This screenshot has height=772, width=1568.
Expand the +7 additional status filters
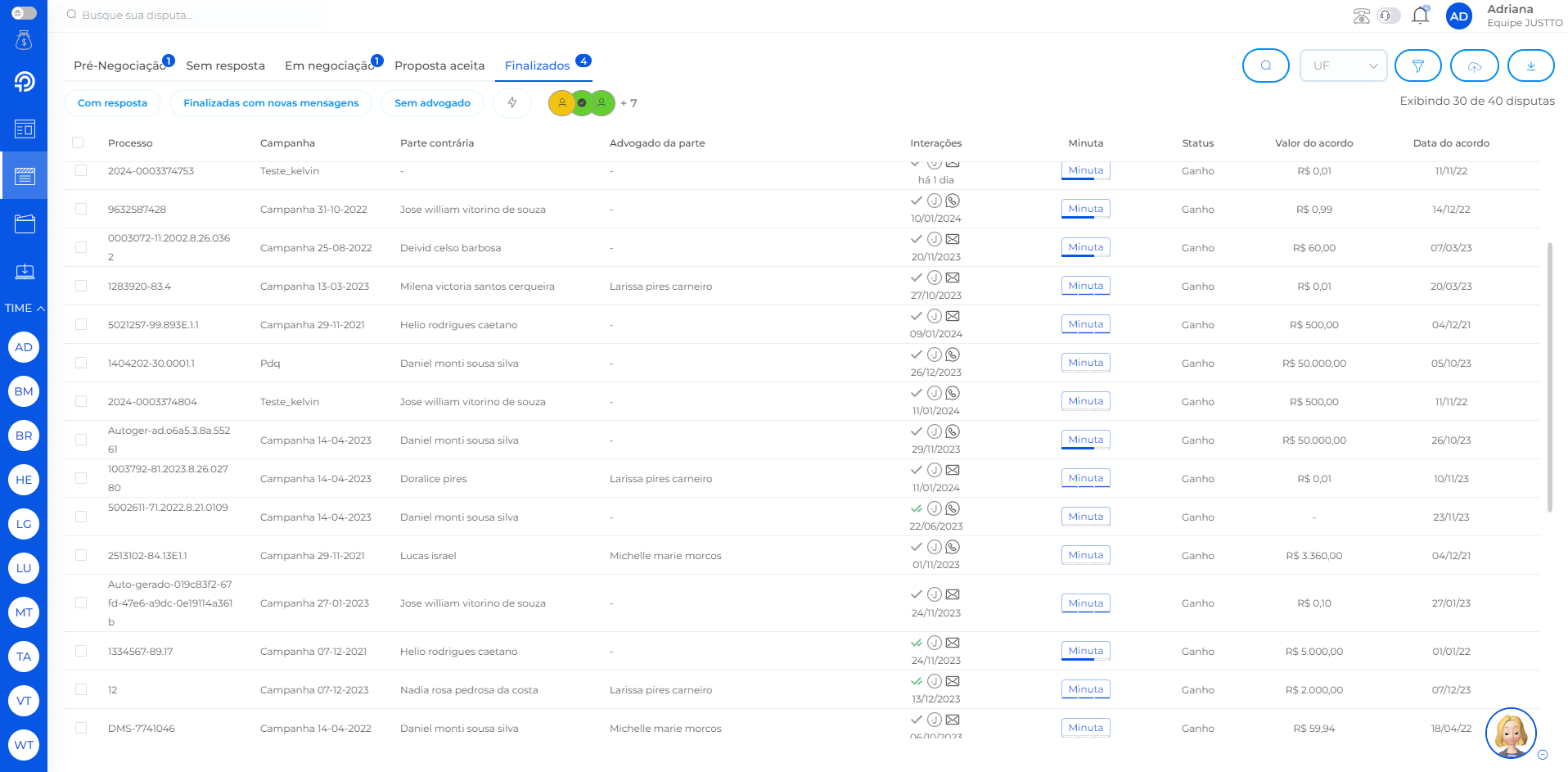[629, 103]
